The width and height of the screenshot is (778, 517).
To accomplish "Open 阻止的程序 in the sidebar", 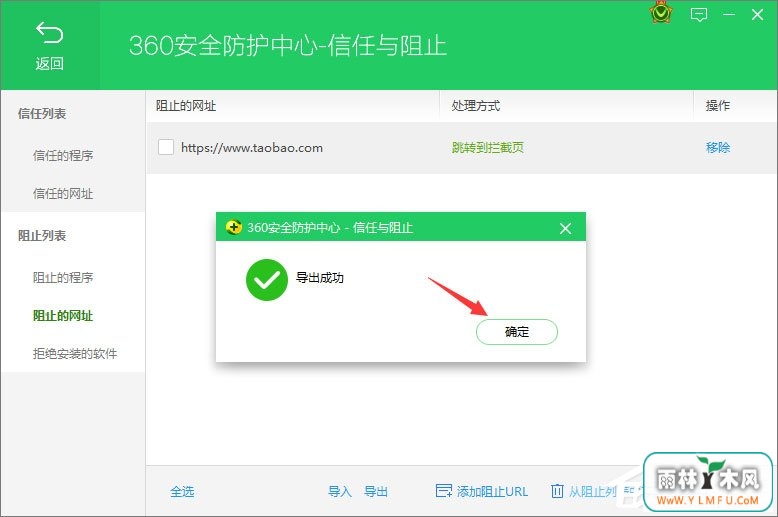I will click(63, 277).
